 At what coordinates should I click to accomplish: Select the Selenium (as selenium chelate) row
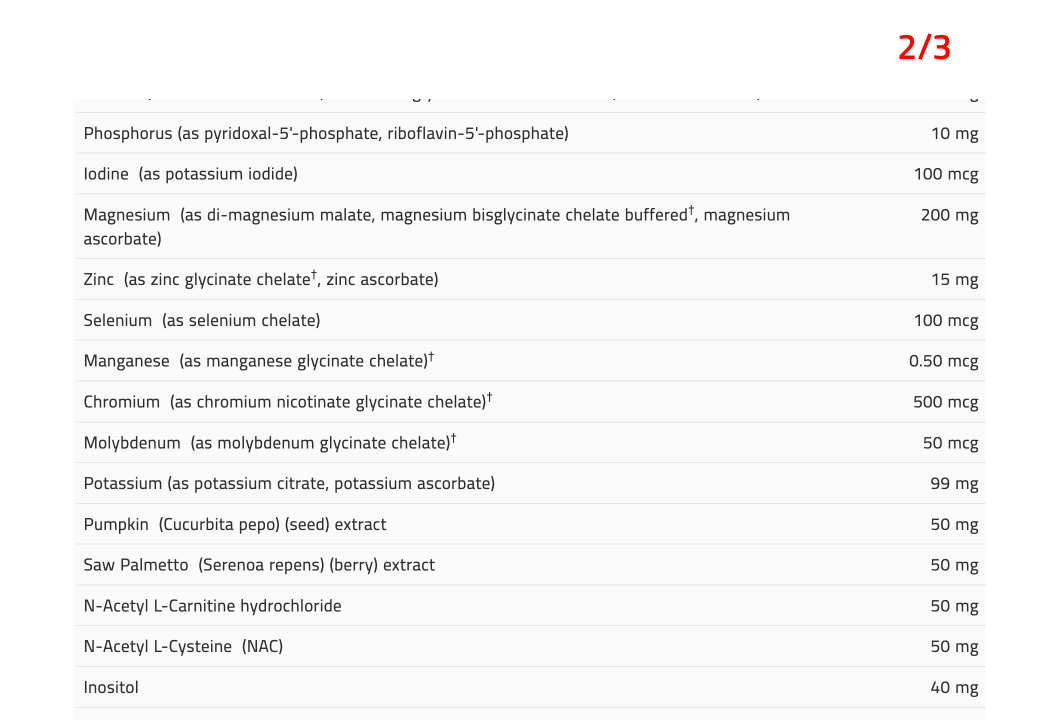pos(530,320)
